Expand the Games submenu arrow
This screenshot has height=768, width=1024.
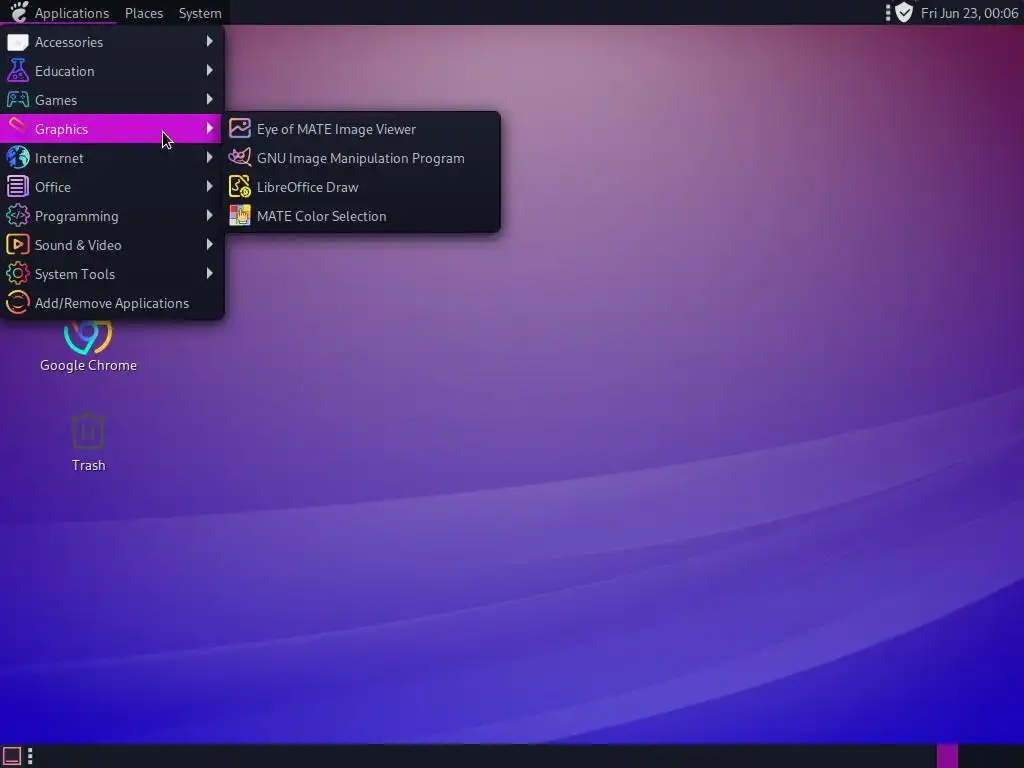tap(210, 99)
